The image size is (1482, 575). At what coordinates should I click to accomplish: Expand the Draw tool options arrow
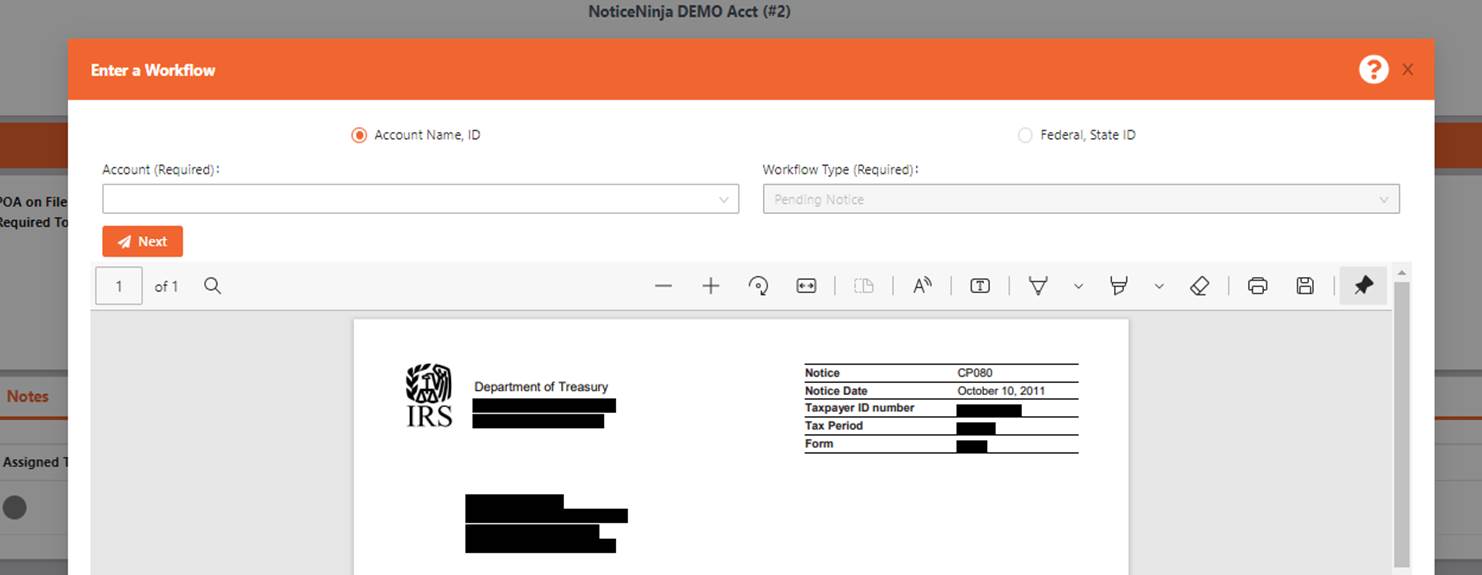[1078, 286]
